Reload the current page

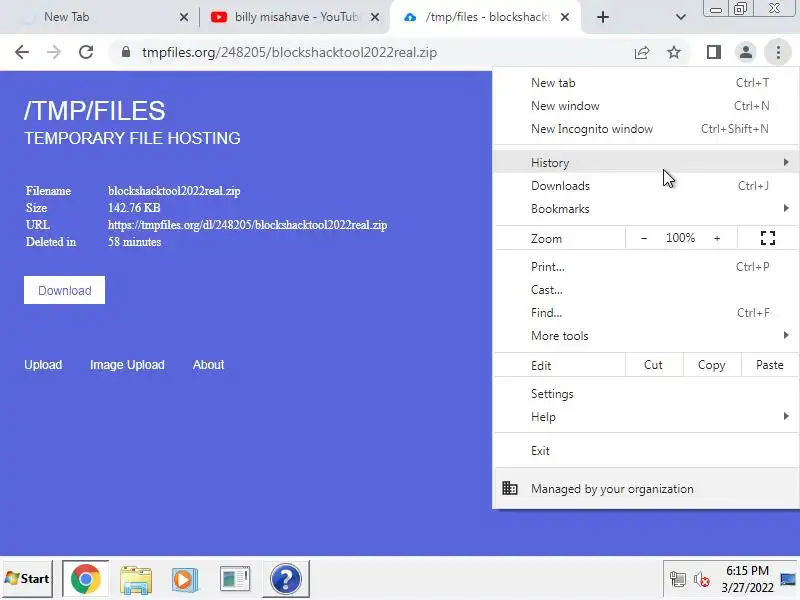click(86, 52)
